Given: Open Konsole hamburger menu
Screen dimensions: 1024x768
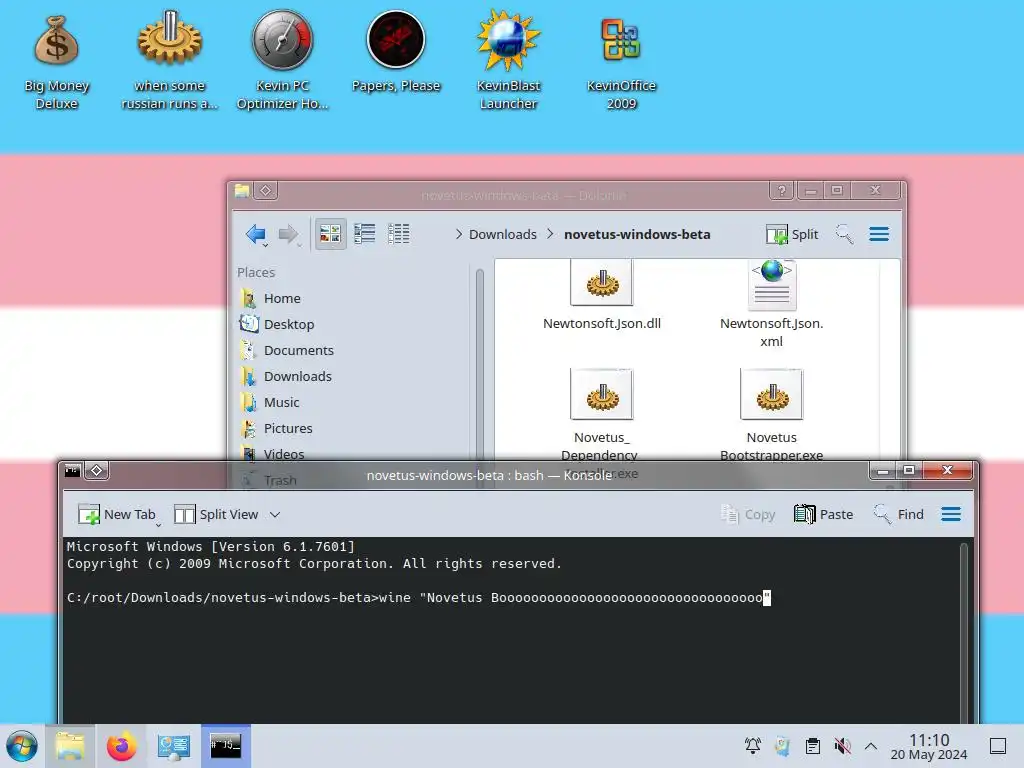Looking at the screenshot, I should click(x=951, y=515).
